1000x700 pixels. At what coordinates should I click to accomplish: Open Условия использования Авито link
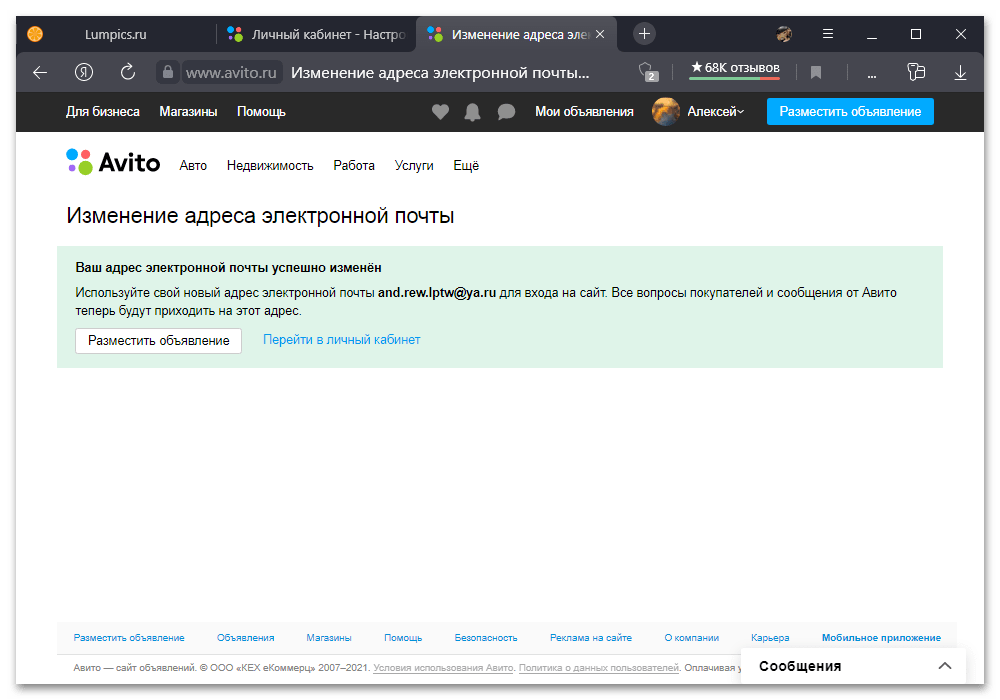click(443, 667)
